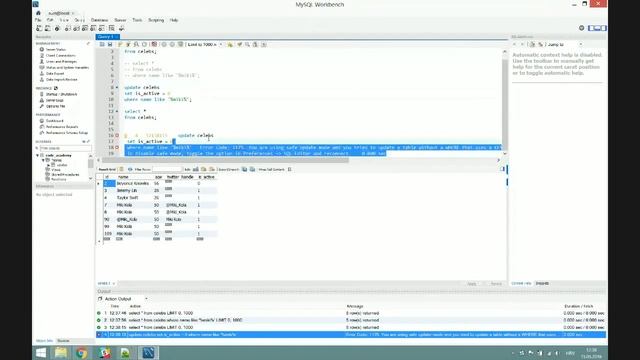The image size is (640, 360).
Task: Open the Tools menu
Action: click(137, 20)
